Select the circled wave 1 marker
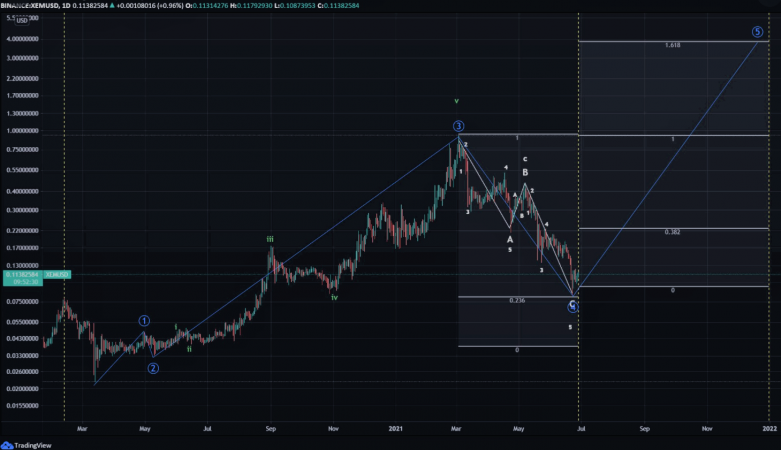The height and width of the screenshot is (450, 781). point(144,321)
